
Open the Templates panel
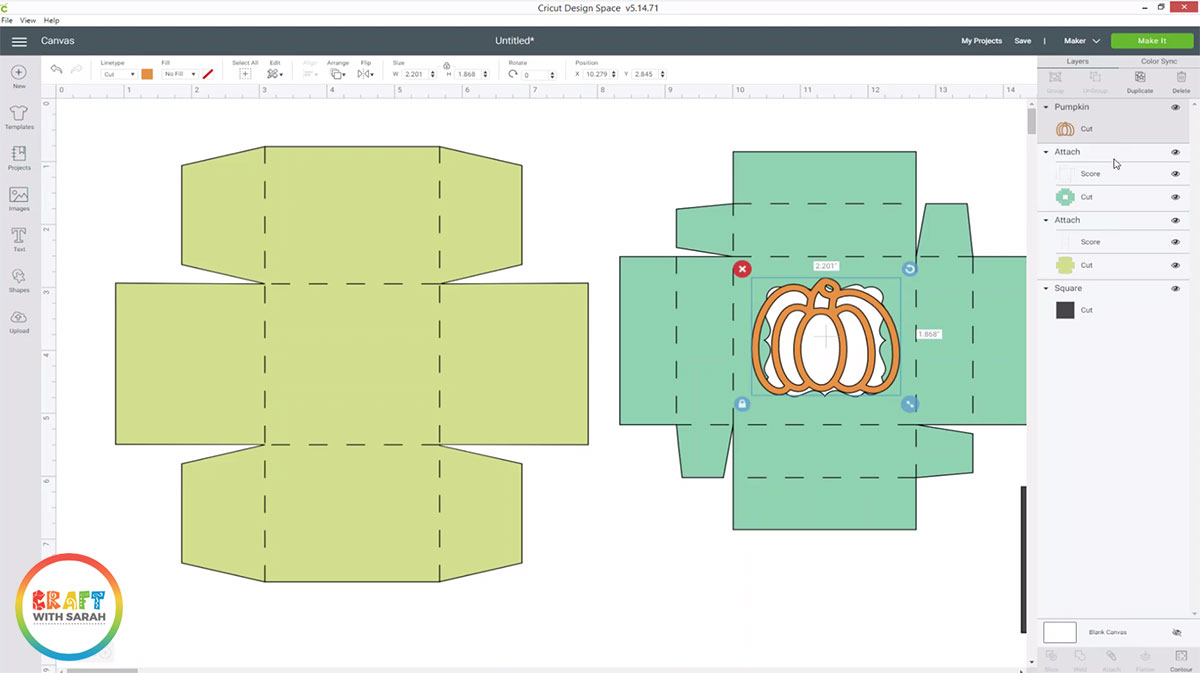point(19,117)
